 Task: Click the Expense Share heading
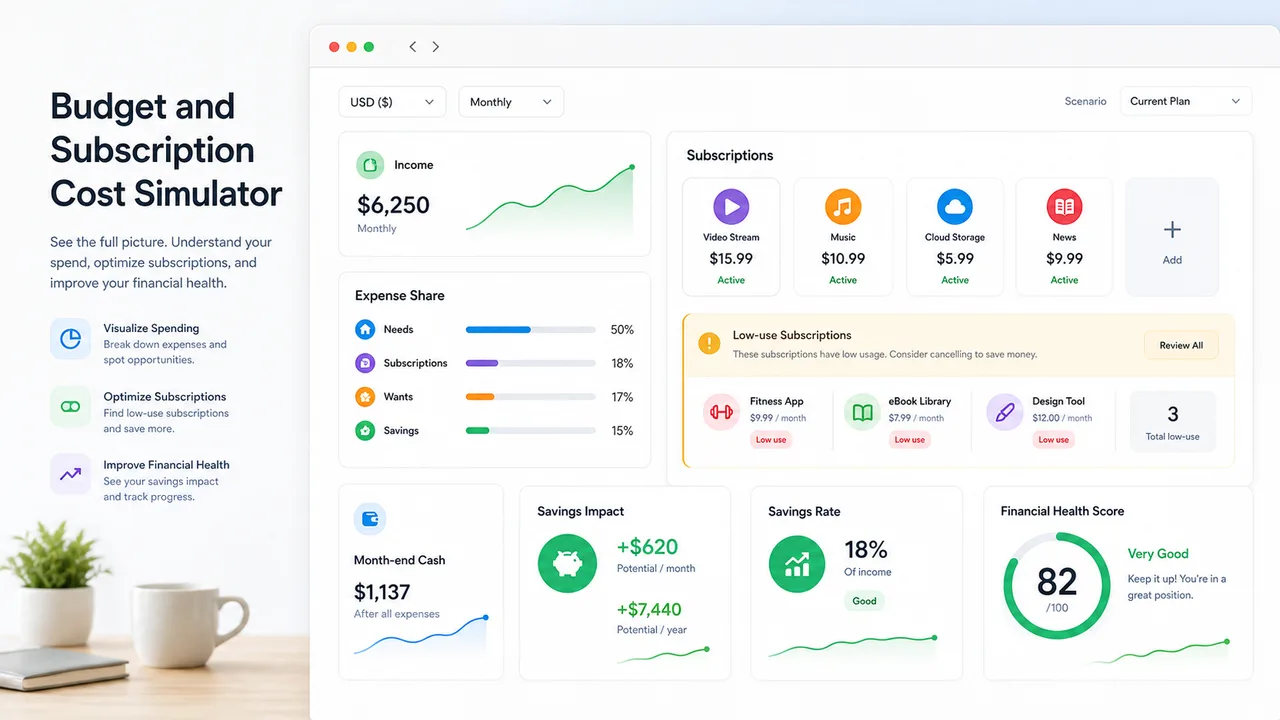click(x=400, y=296)
